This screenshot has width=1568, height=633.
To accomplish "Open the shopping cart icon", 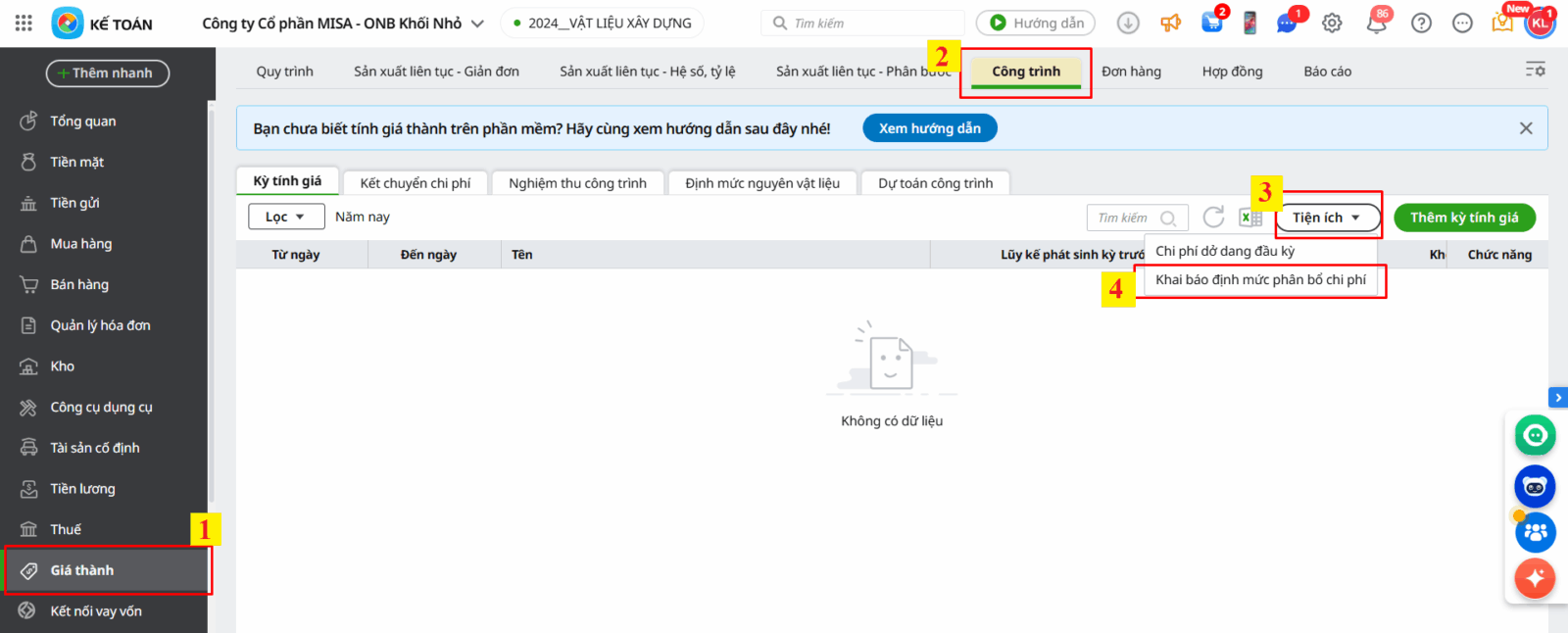I will tap(1212, 23).
